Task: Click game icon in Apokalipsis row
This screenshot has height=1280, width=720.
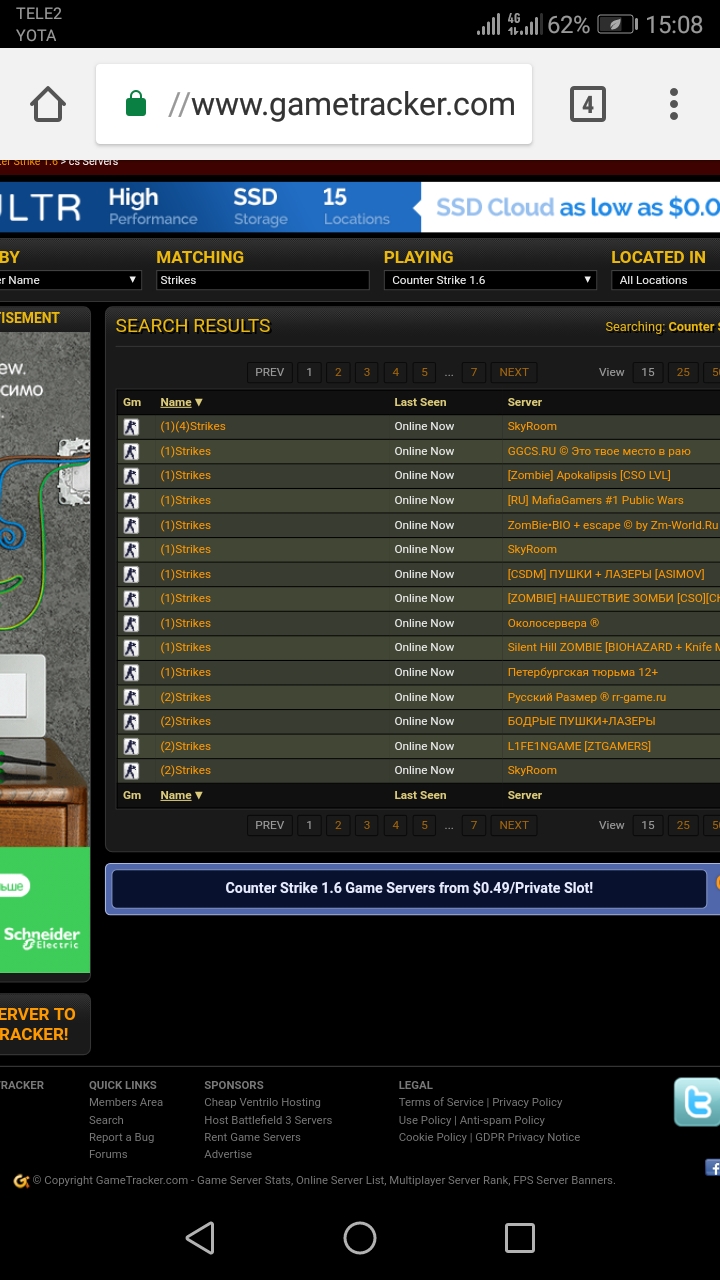Action: point(131,476)
